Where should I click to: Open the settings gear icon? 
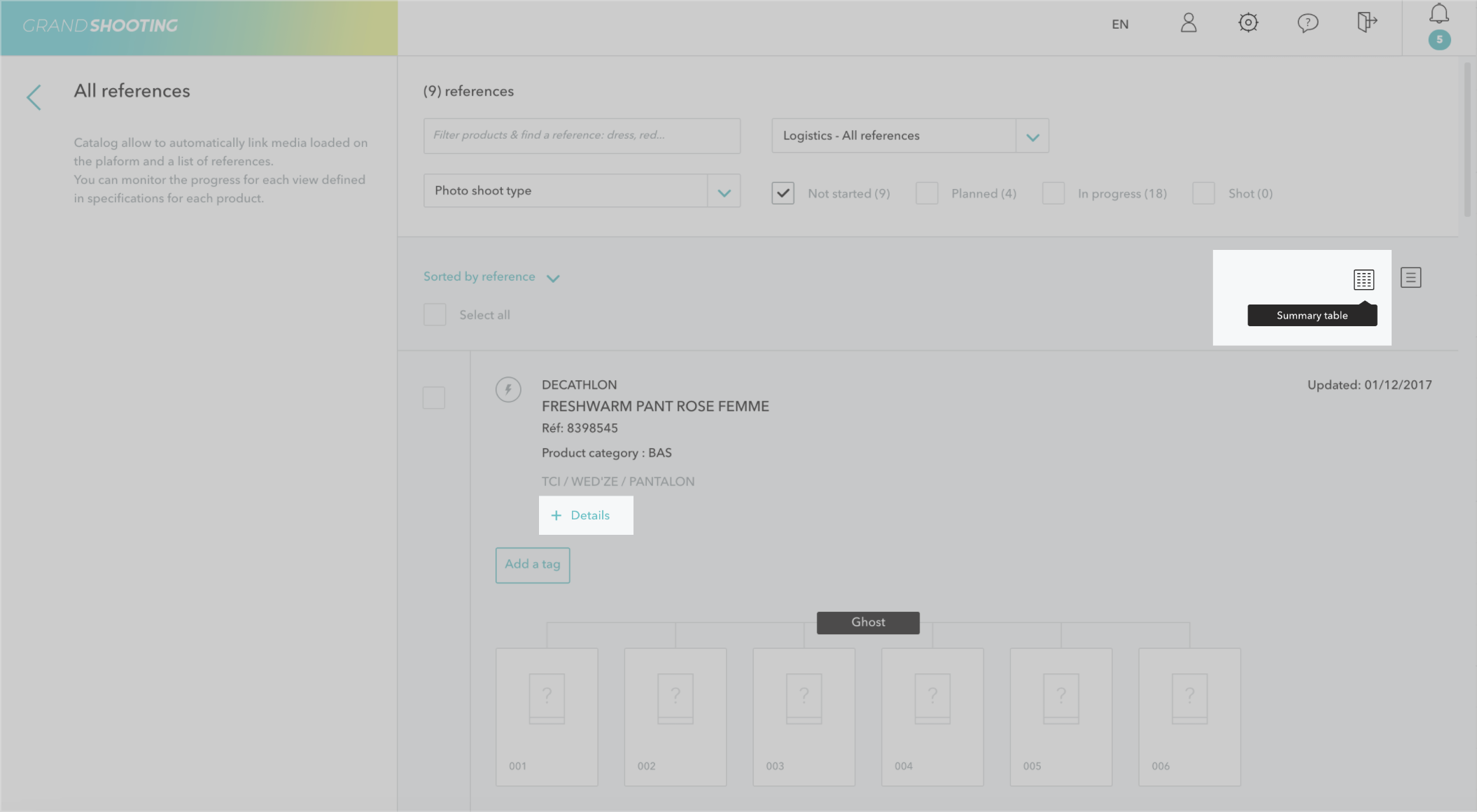(1248, 24)
